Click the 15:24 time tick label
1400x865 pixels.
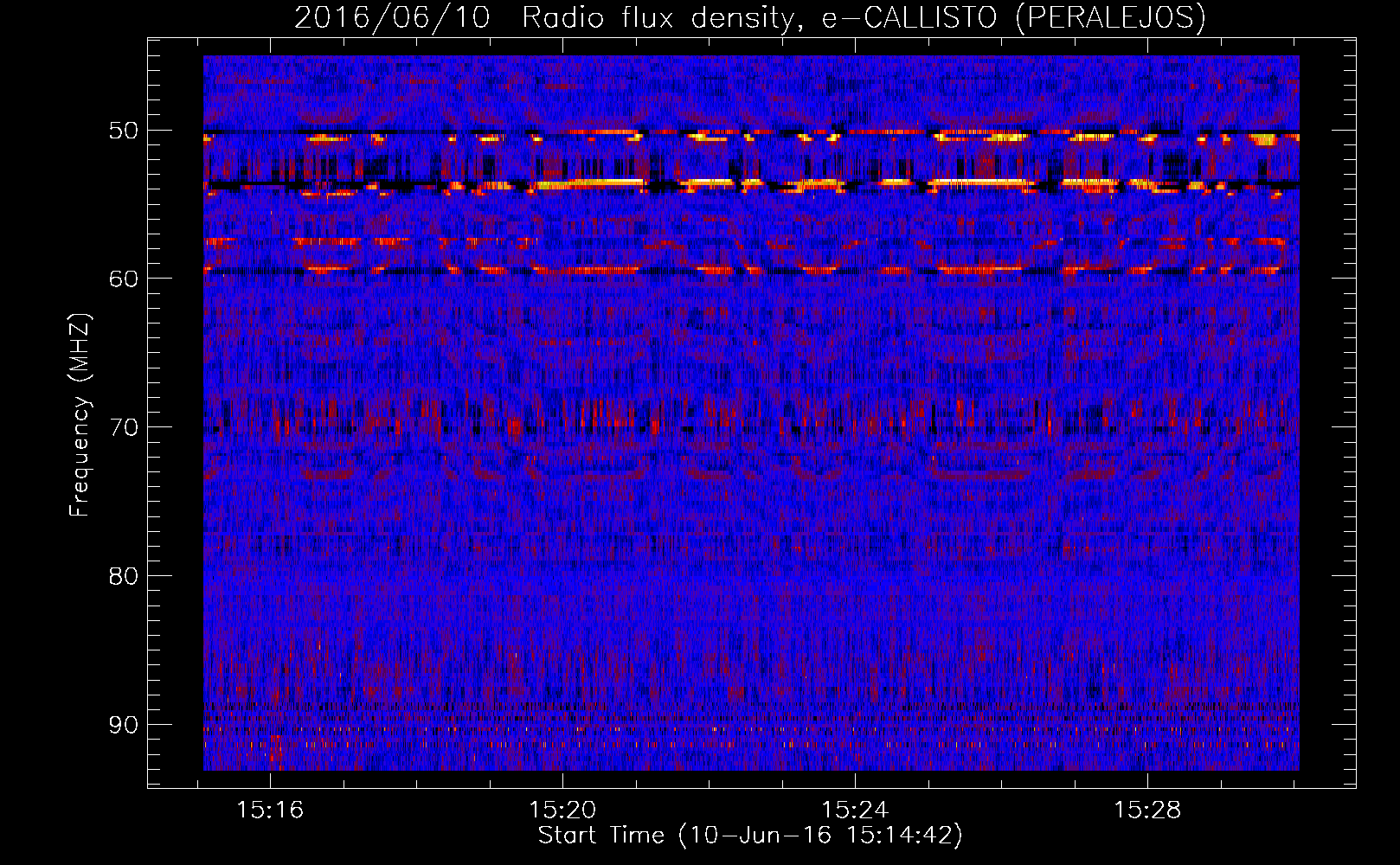(855, 811)
